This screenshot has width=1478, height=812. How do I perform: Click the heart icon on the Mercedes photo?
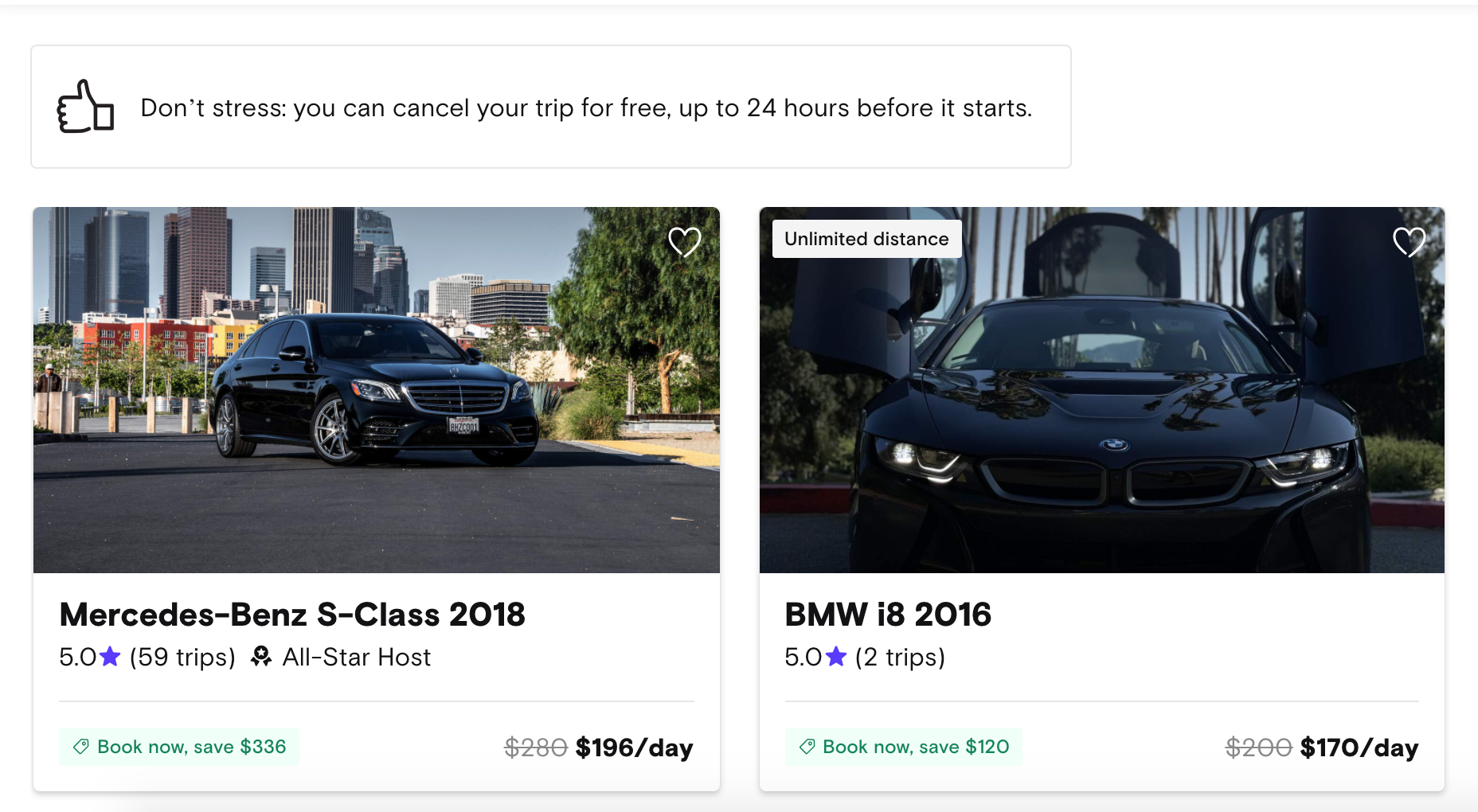point(685,243)
